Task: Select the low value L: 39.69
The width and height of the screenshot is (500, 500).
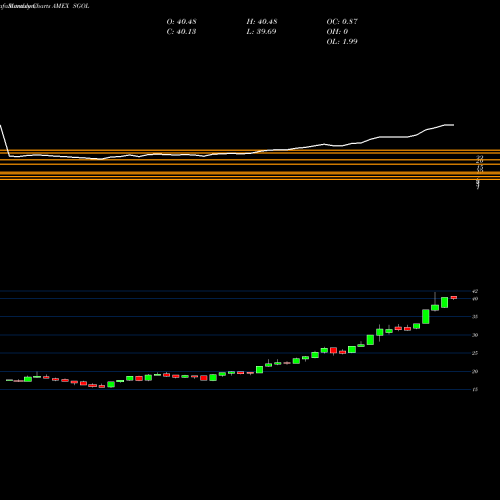Action: pyautogui.click(x=261, y=32)
